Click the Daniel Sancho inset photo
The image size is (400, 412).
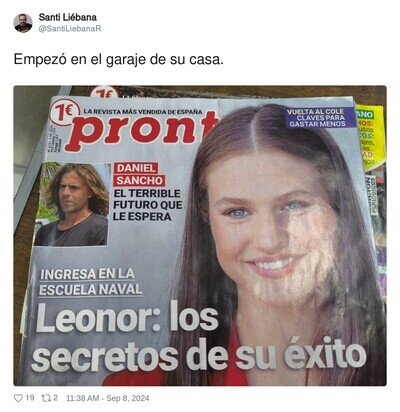[72, 204]
